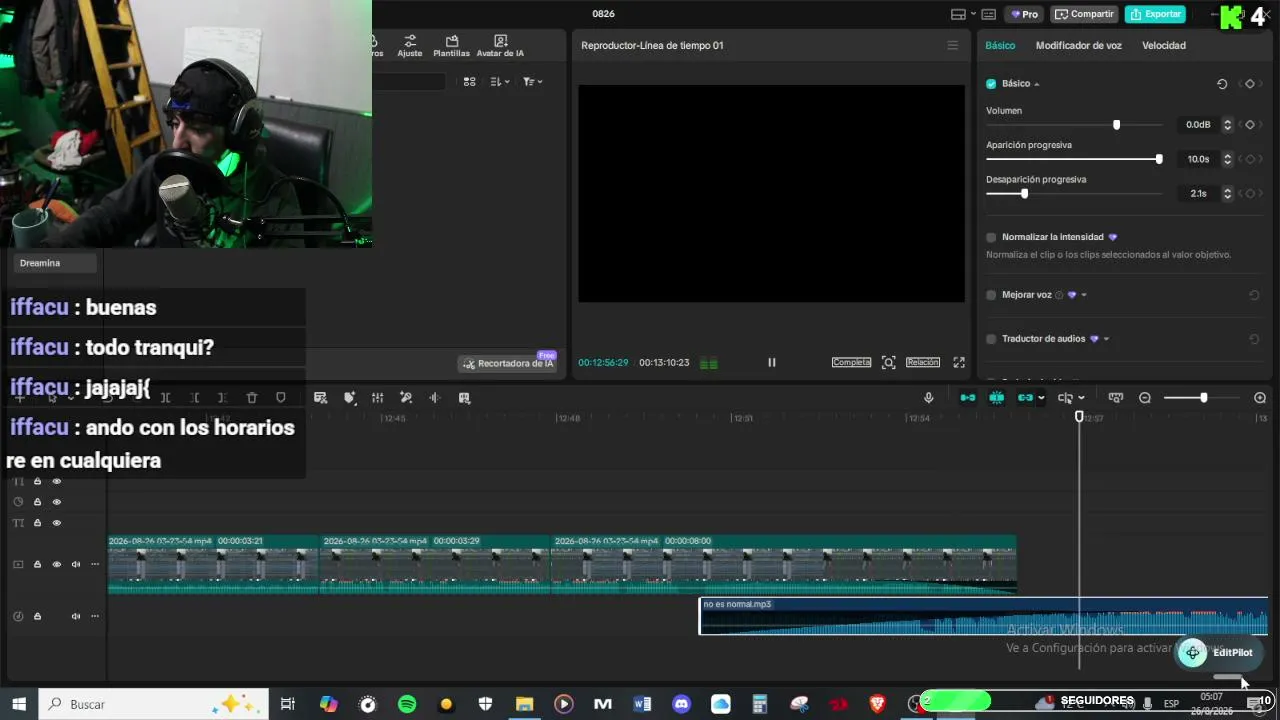Expand the Mejorar voz options arrow
This screenshot has height=720, width=1280.
coord(1084,295)
